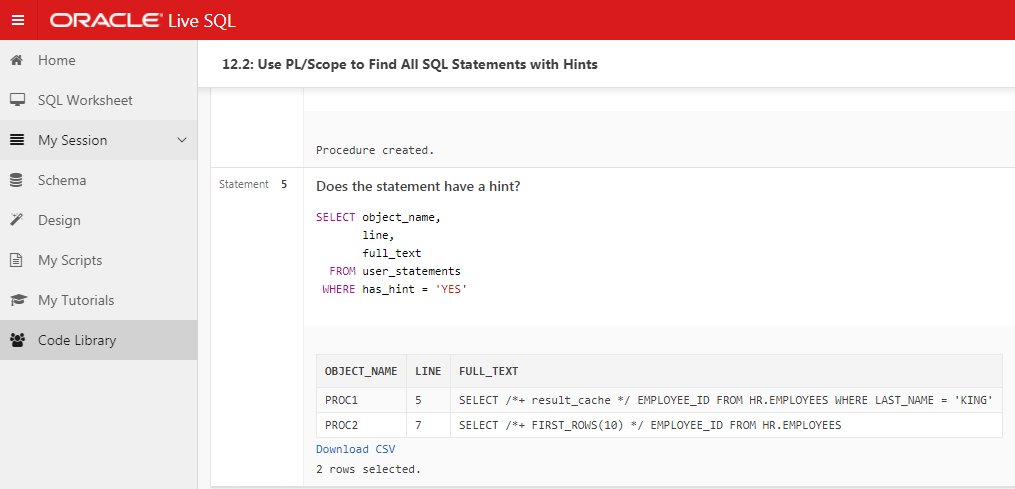
Task: Go to Schema in the sidebar
Action: 98,180
